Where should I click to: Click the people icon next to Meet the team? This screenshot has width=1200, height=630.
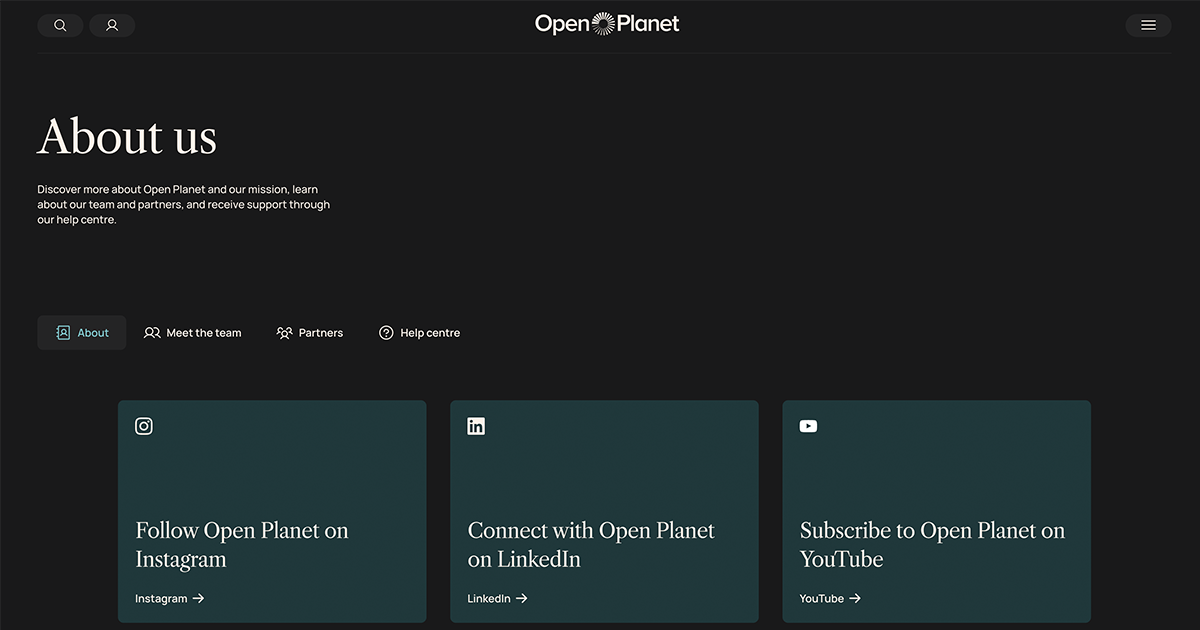click(152, 332)
